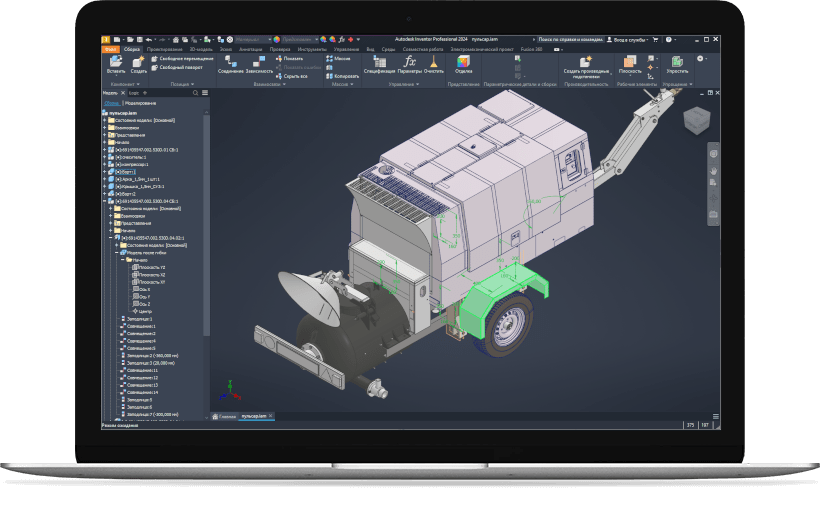Open Спецификация bill of materials
The width and height of the screenshot is (820, 529).
(x=379, y=62)
